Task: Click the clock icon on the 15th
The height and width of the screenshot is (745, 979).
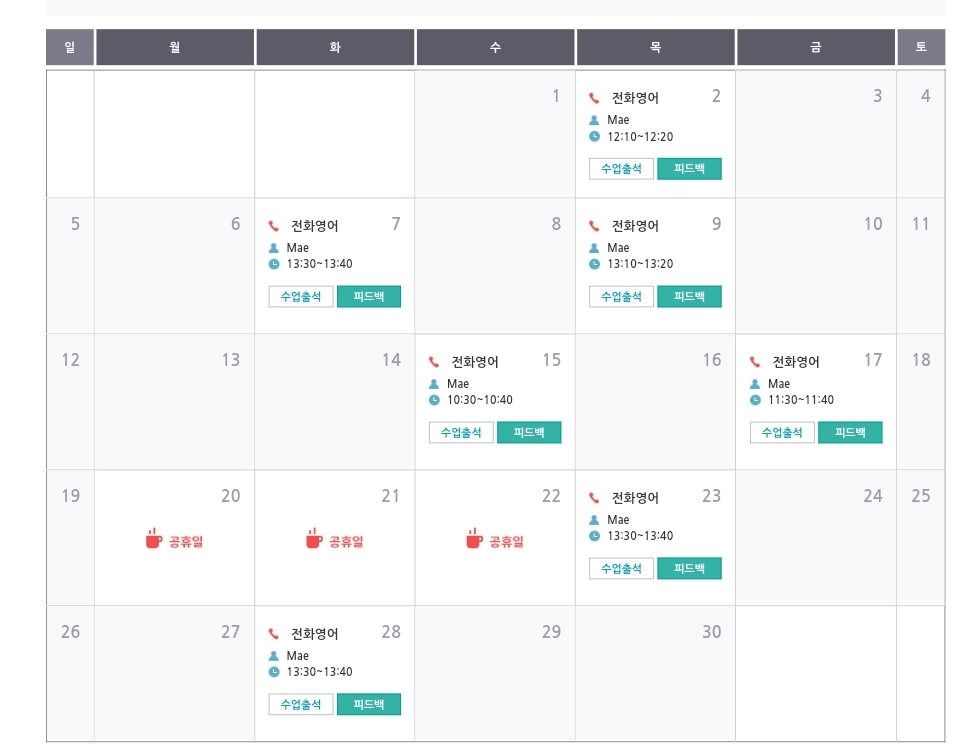Action: pyautogui.click(x=434, y=400)
